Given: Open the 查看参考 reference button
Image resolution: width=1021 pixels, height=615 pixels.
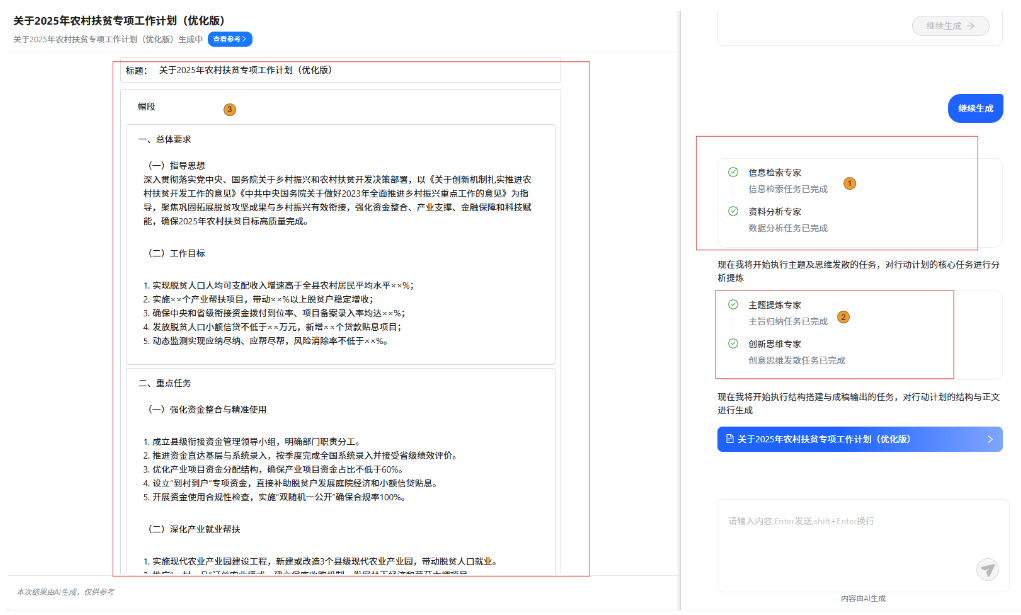Looking at the screenshot, I should (230, 39).
